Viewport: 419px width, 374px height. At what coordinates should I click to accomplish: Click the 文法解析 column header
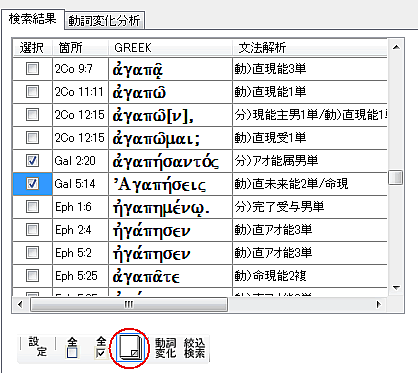point(310,48)
